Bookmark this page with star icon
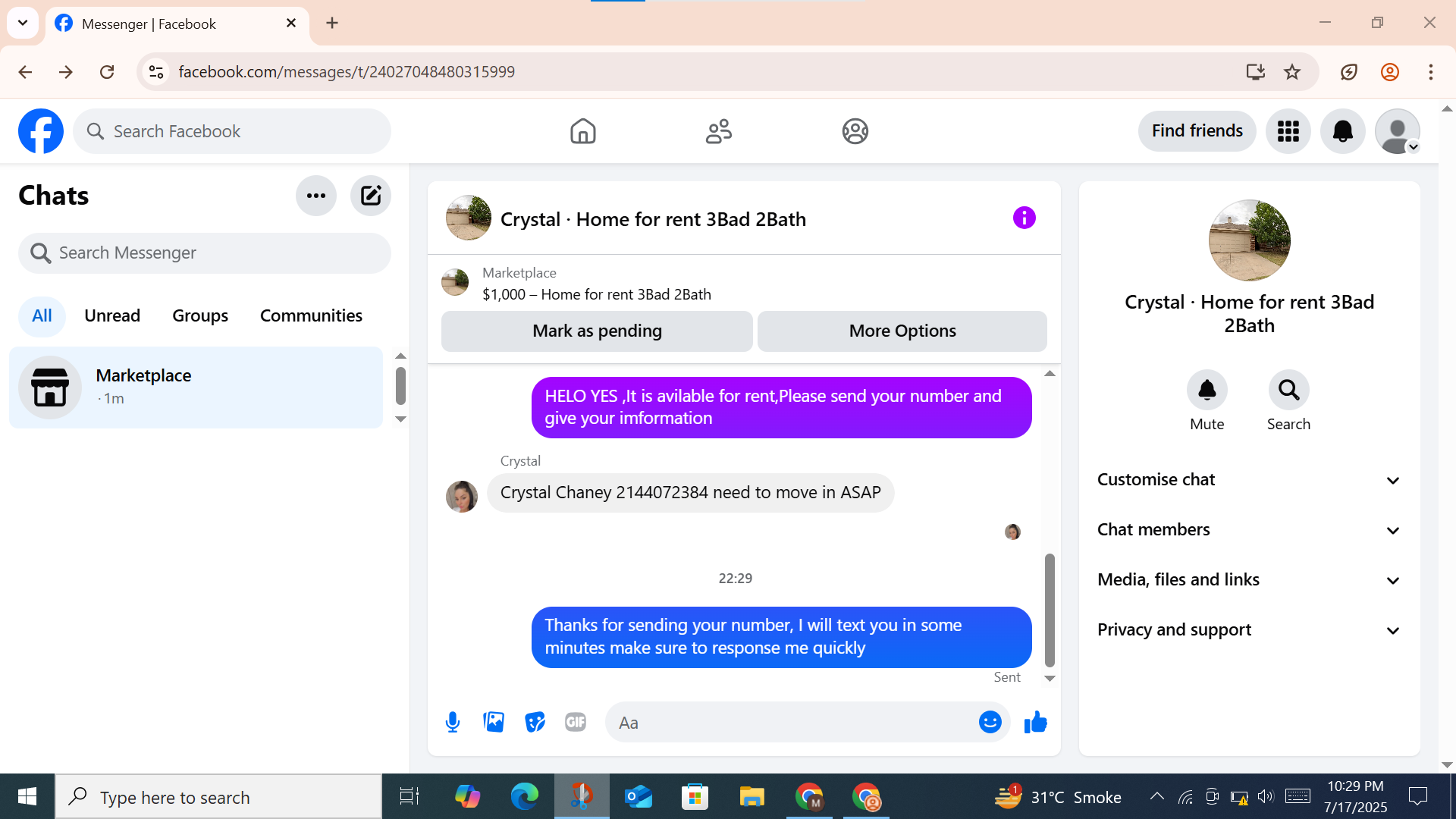 1292,72
